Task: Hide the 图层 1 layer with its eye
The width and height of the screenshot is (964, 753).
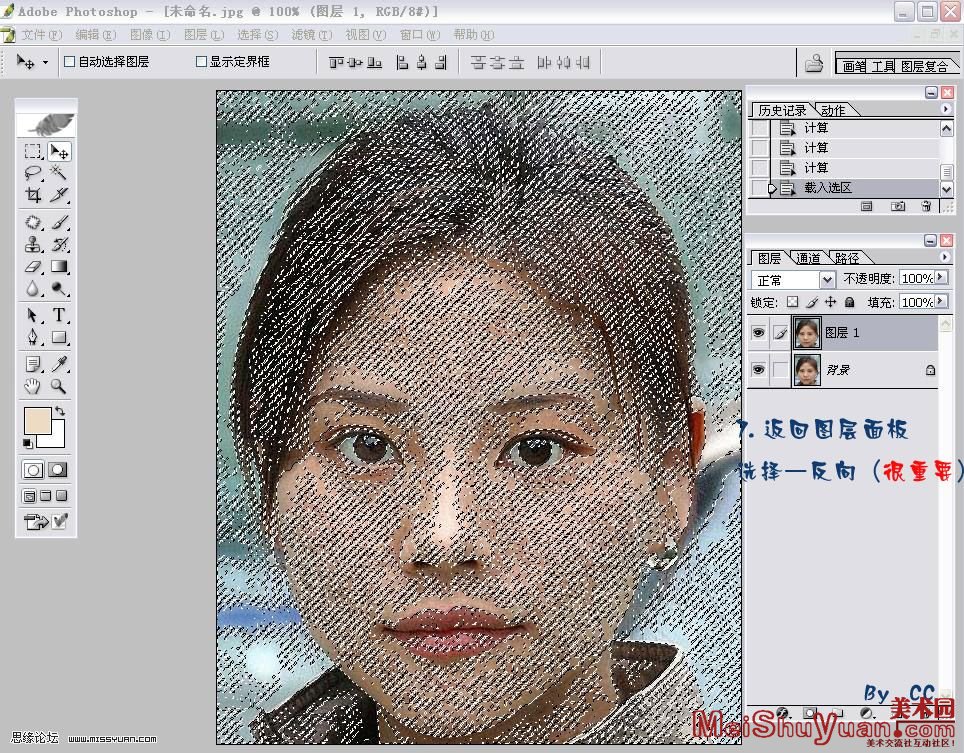Action: (759, 333)
